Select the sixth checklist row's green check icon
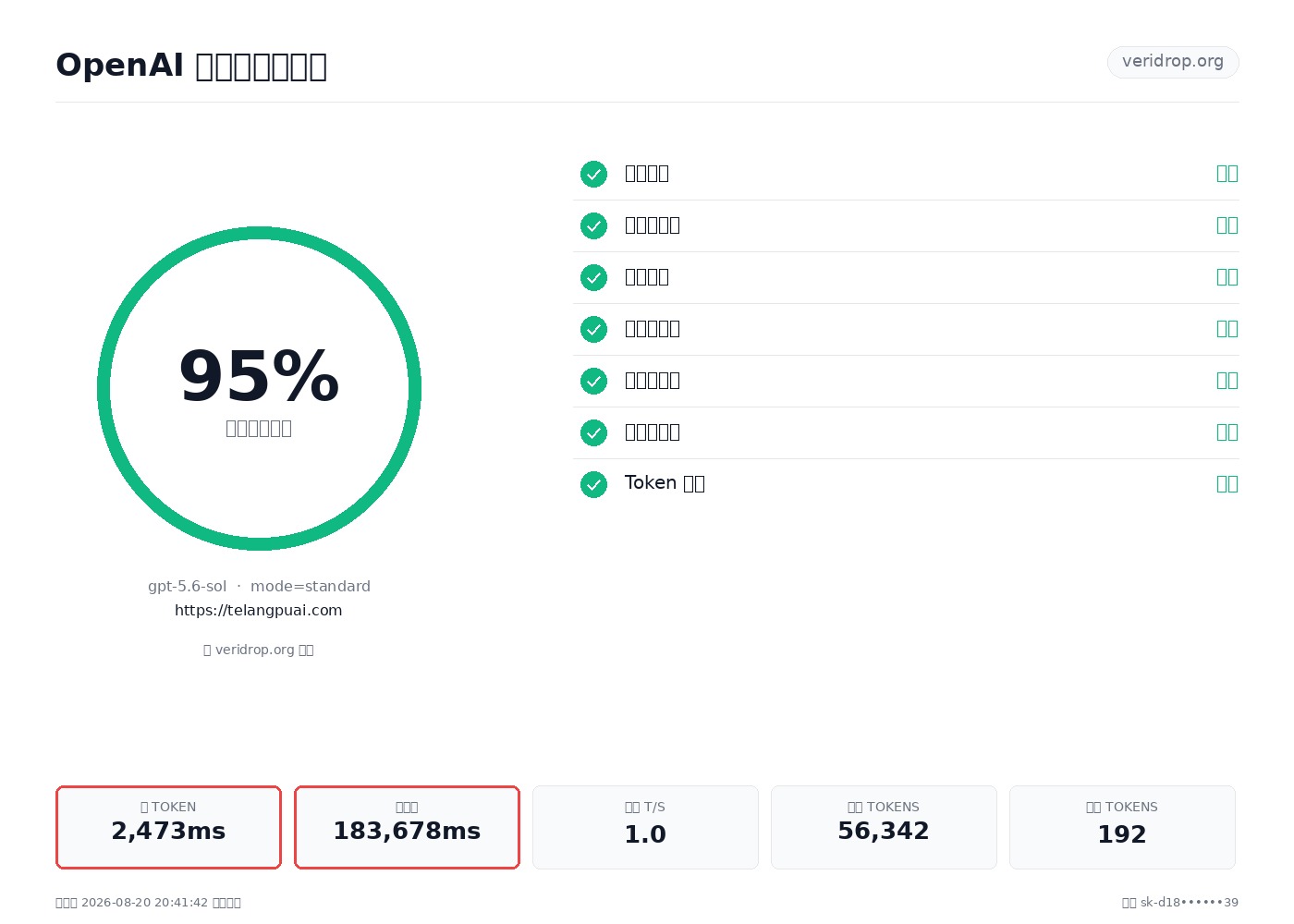The height and width of the screenshot is (924, 1294). [x=593, y=432]
